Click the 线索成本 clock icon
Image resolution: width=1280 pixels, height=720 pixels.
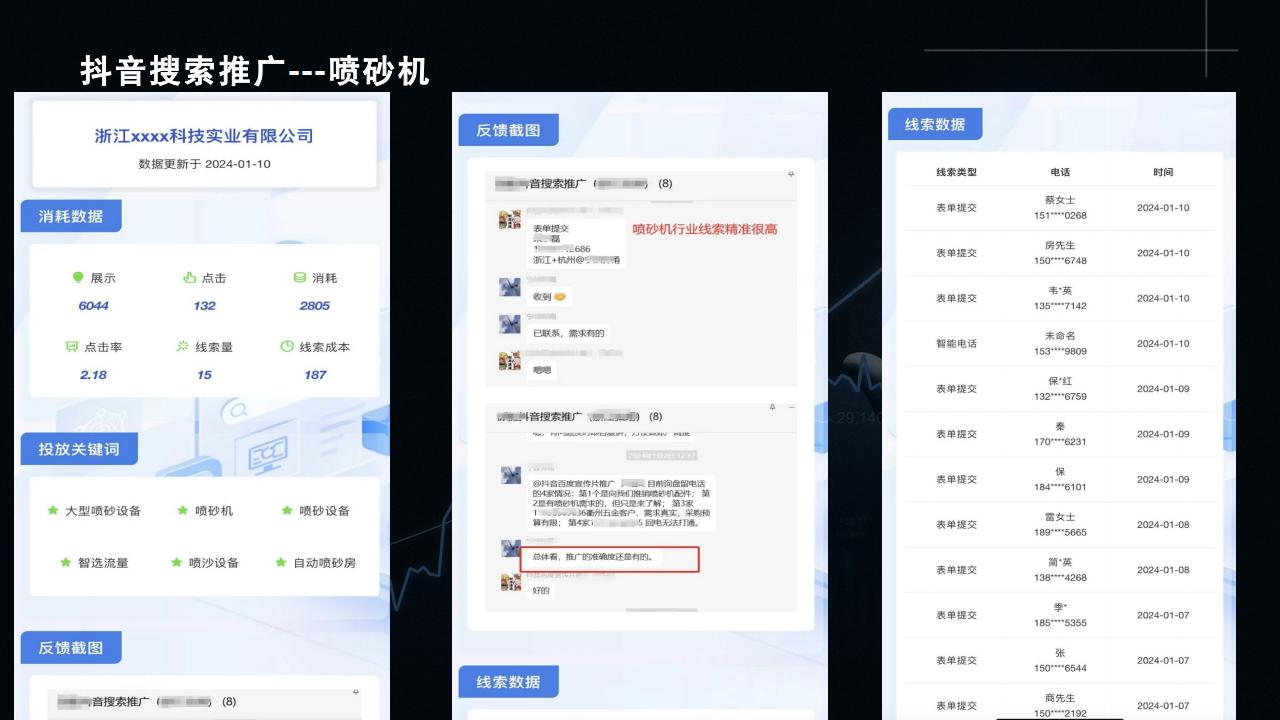(x=287, y=347)
